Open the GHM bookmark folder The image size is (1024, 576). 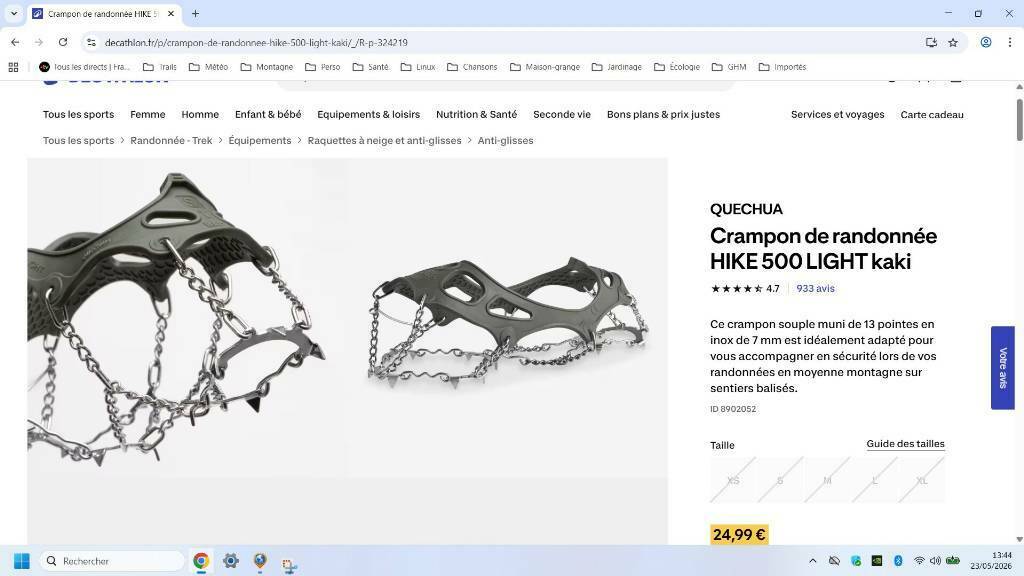point(729,67)
